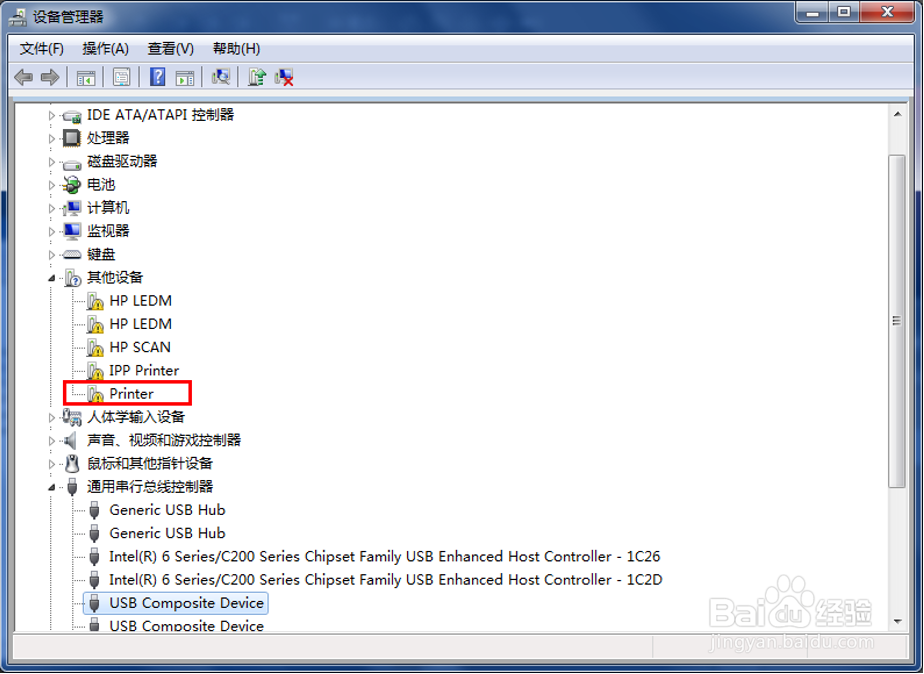924x674 pixels.
Task: Expand the 磁盘驱动器 node
Action: pos(51,162)
